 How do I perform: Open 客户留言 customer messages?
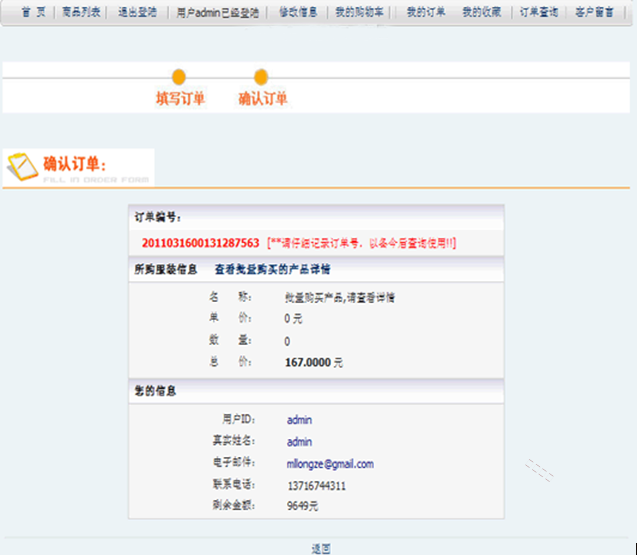(594, 12)
